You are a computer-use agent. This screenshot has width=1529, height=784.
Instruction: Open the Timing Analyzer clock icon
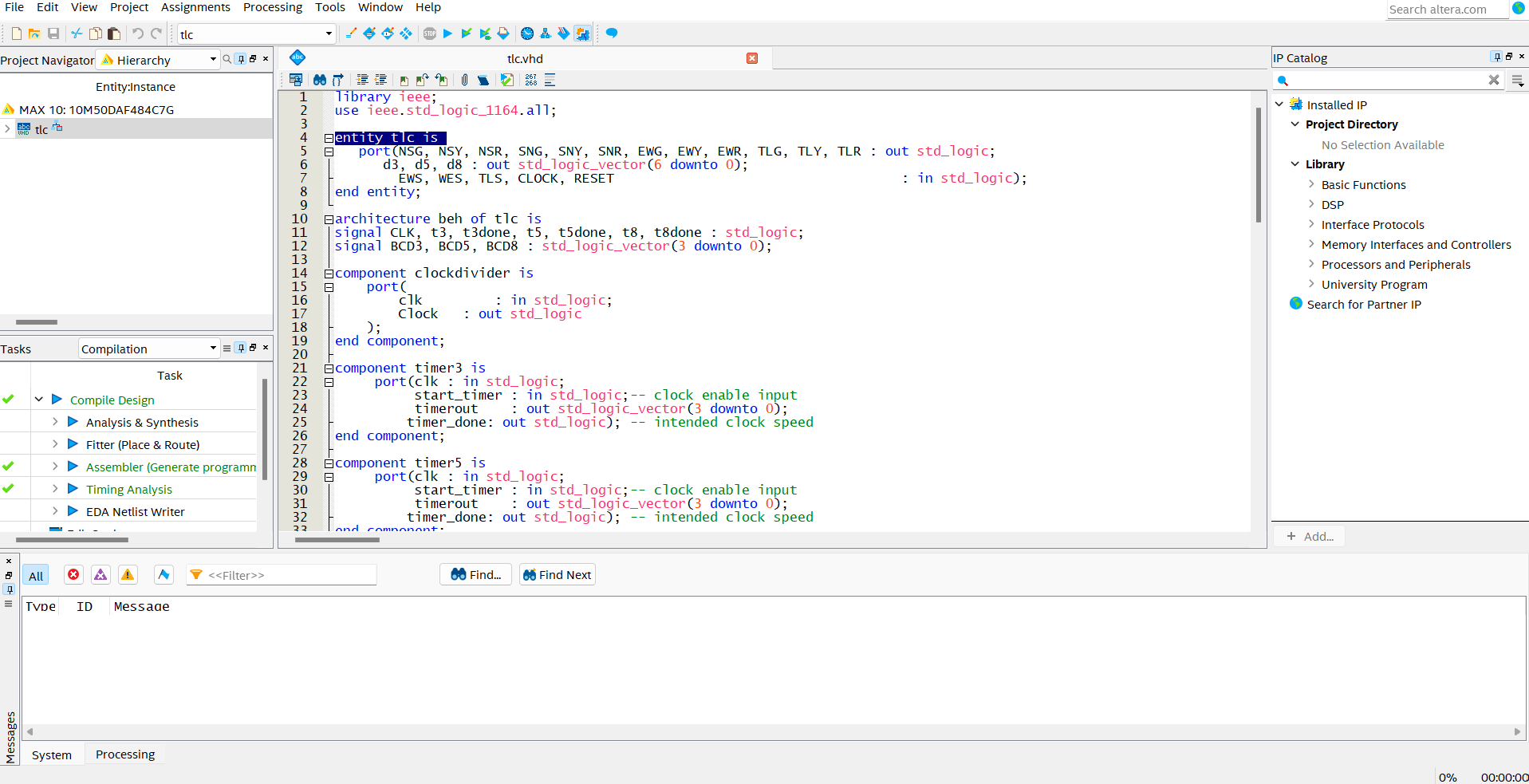[x=527, y=33]
